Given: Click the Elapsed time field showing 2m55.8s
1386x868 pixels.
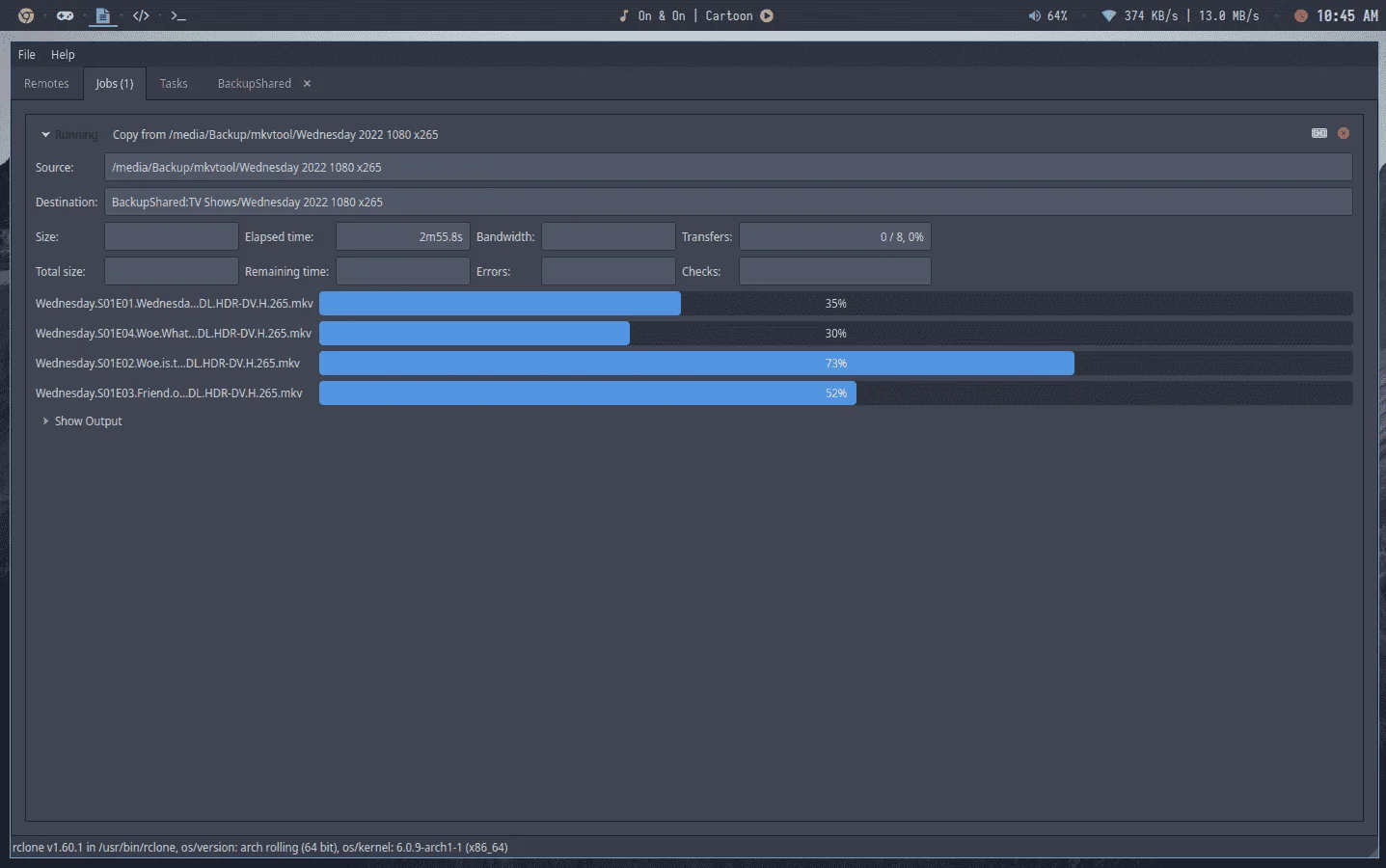Looking at the screenshot, I should [402, 236].
